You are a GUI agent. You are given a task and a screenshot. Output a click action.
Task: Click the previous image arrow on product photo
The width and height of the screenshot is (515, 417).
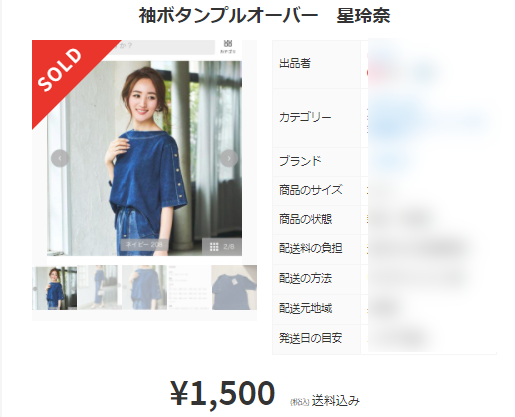coord(60,158)
